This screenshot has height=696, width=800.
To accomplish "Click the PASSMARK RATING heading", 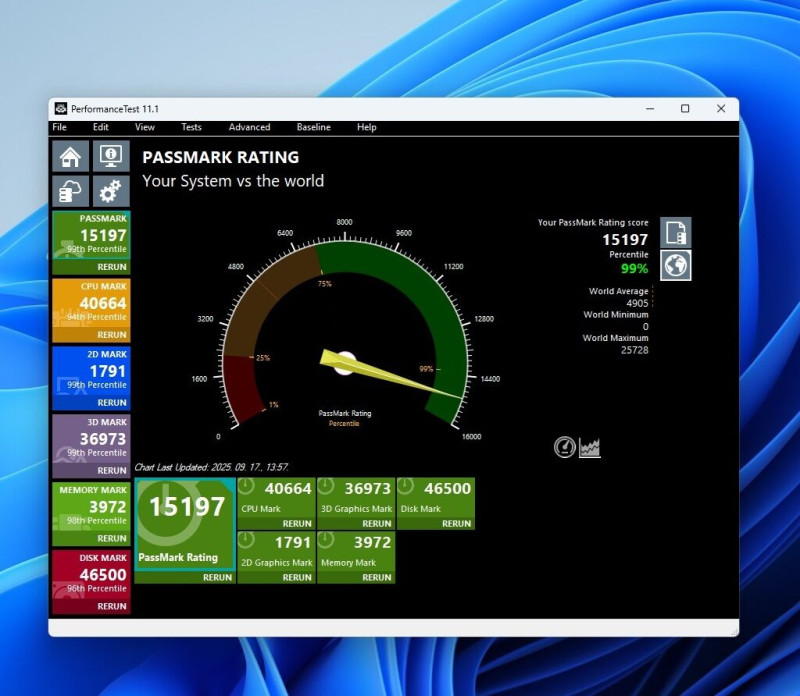I will click(220, 157).
